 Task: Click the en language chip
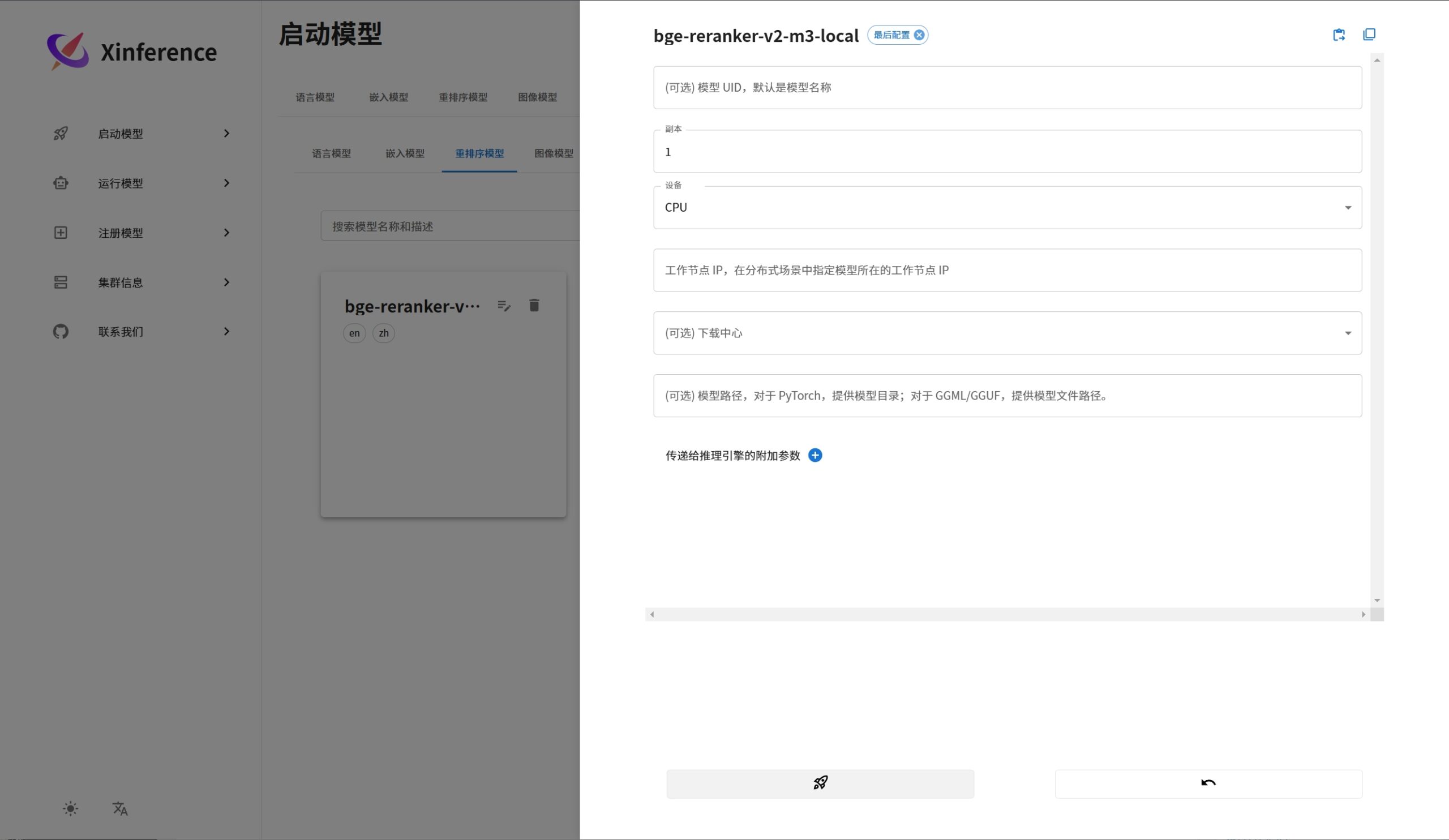pos(354,333)
